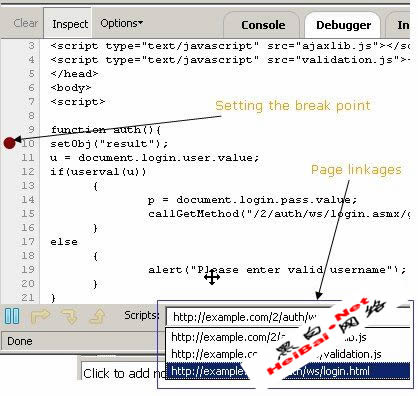
Task: Click the u = document.login.user.value line
Action: [155, 158]
